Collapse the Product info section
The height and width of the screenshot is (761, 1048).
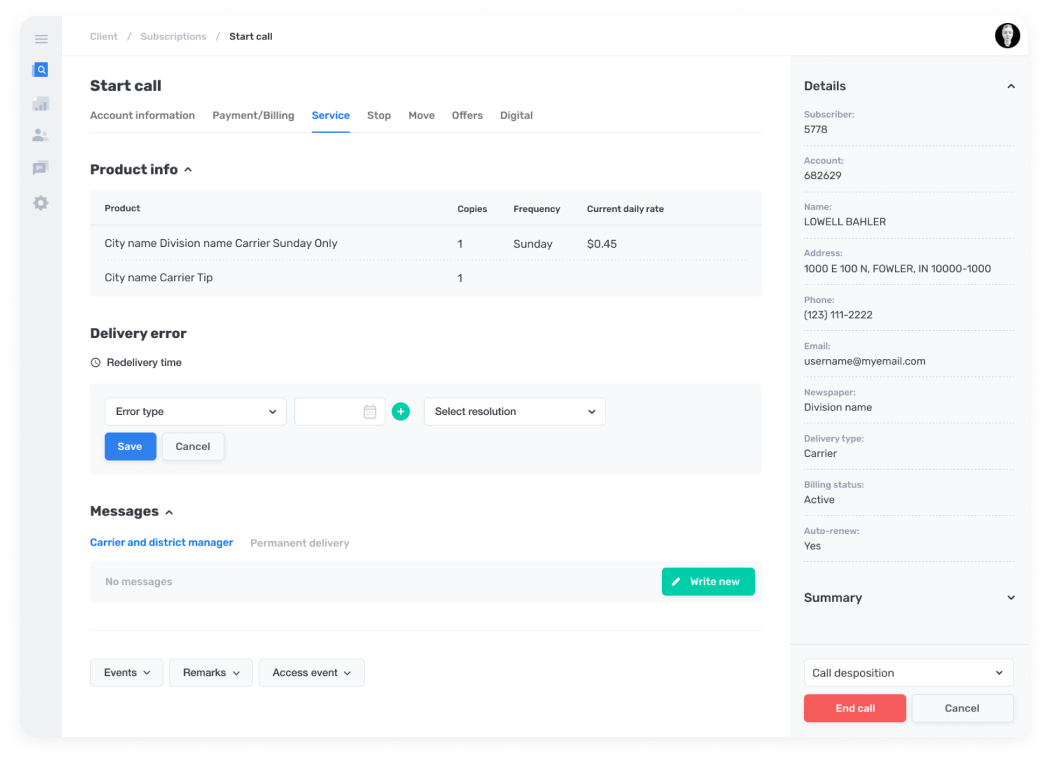click(188, 169)
